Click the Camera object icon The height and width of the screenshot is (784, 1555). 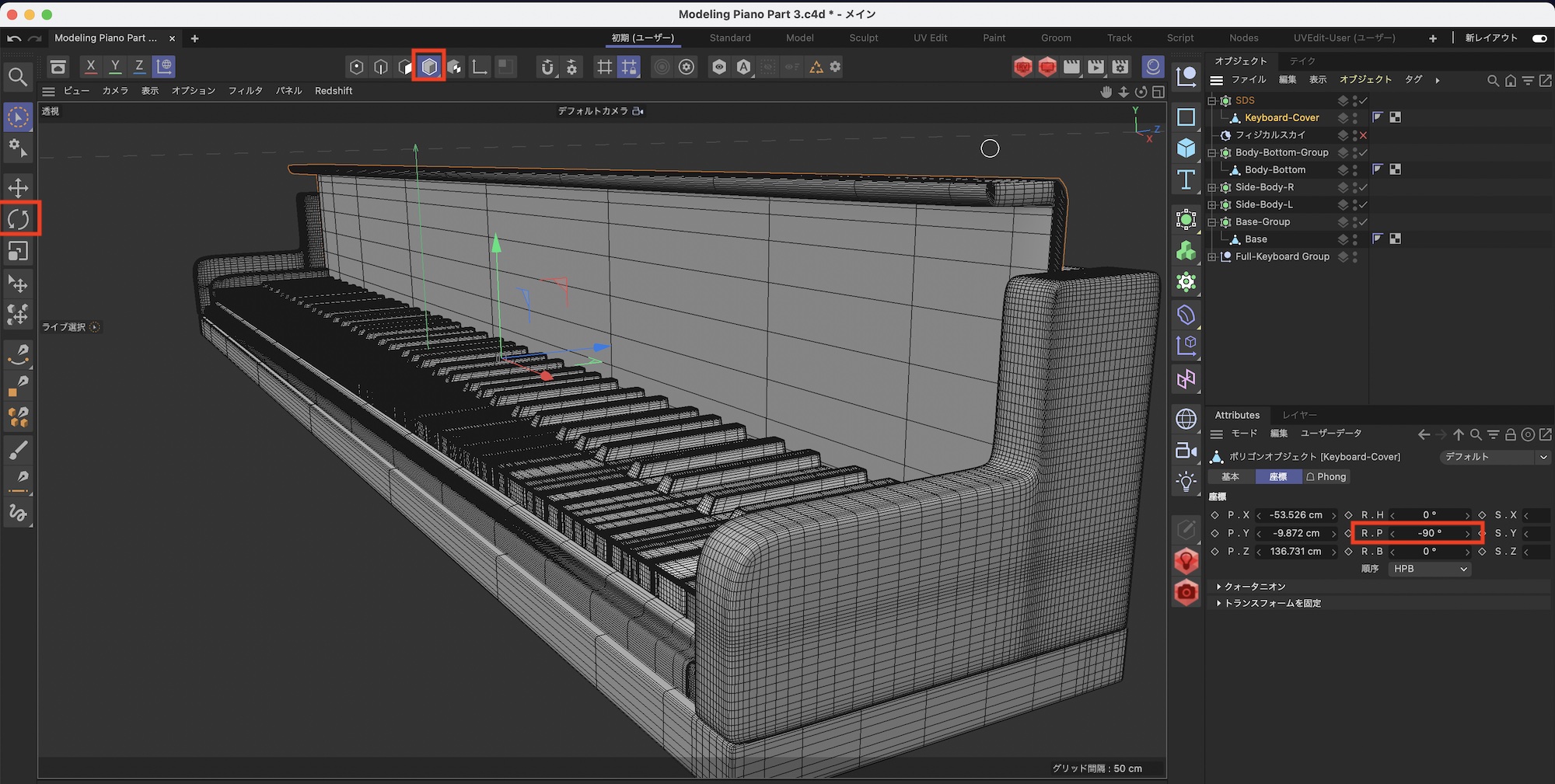pyautogui.click(x=1186, y=451)
